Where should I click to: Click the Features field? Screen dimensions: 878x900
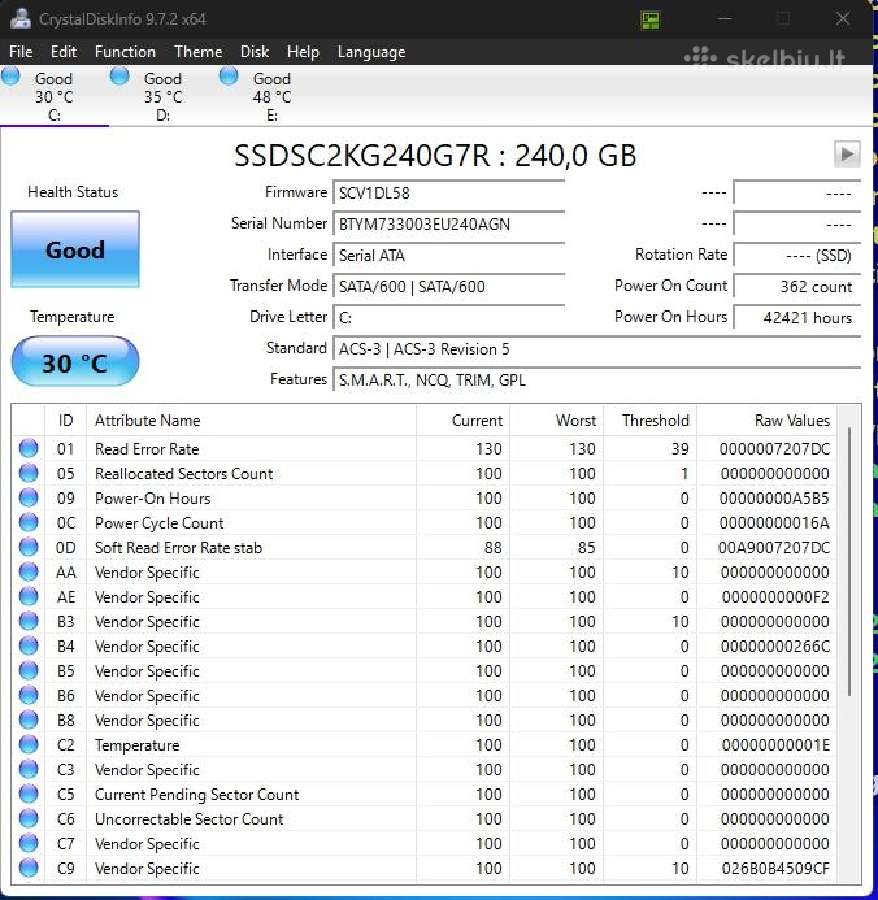coord(597,380)
